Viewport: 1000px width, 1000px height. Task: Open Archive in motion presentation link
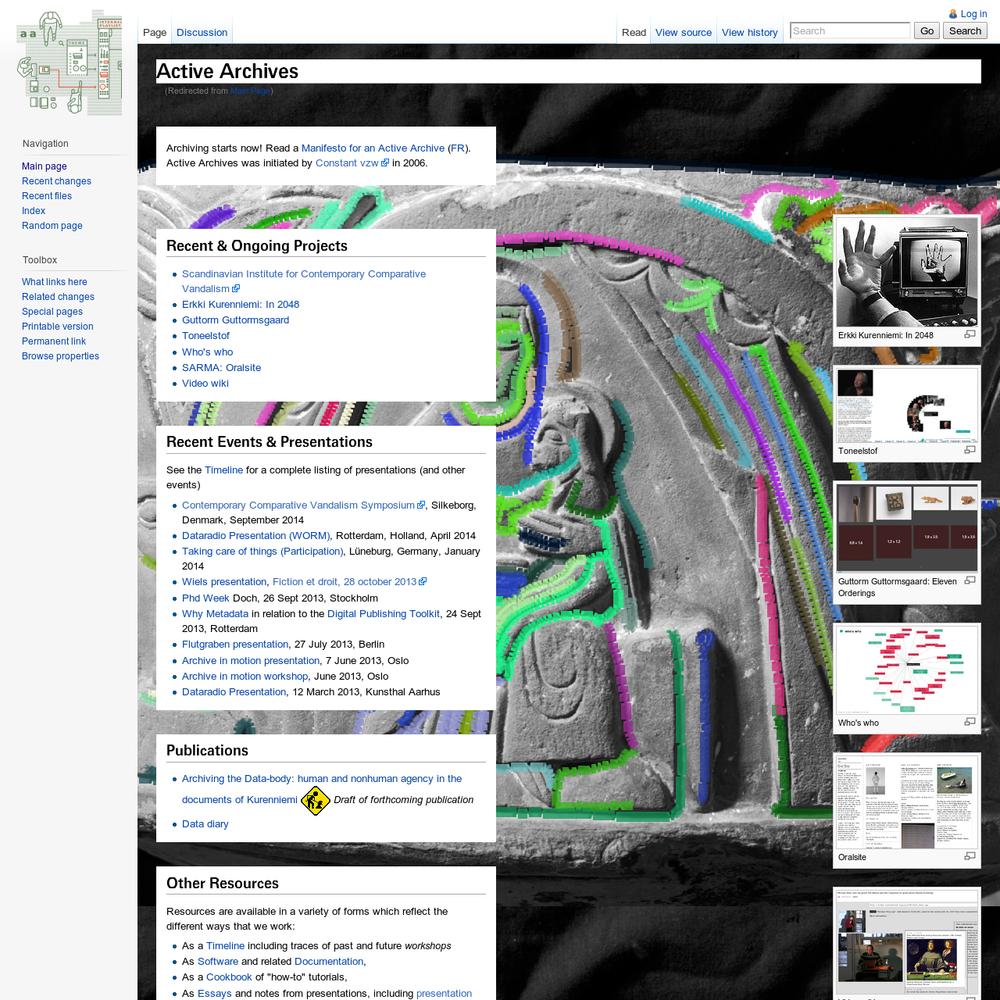coord(251,661)
